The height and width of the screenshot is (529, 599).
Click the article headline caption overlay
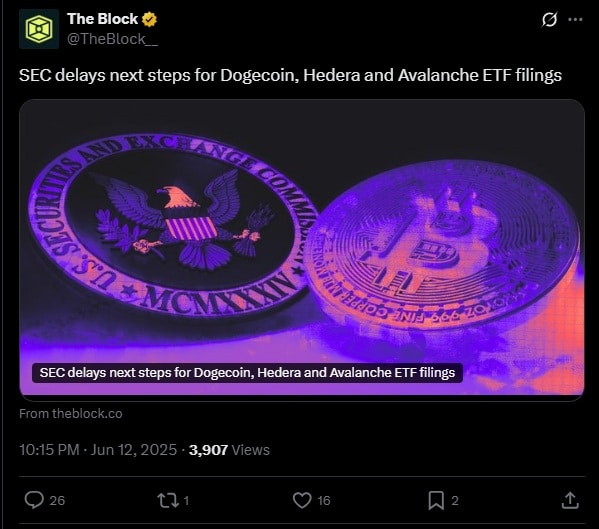tap(247, 372)
